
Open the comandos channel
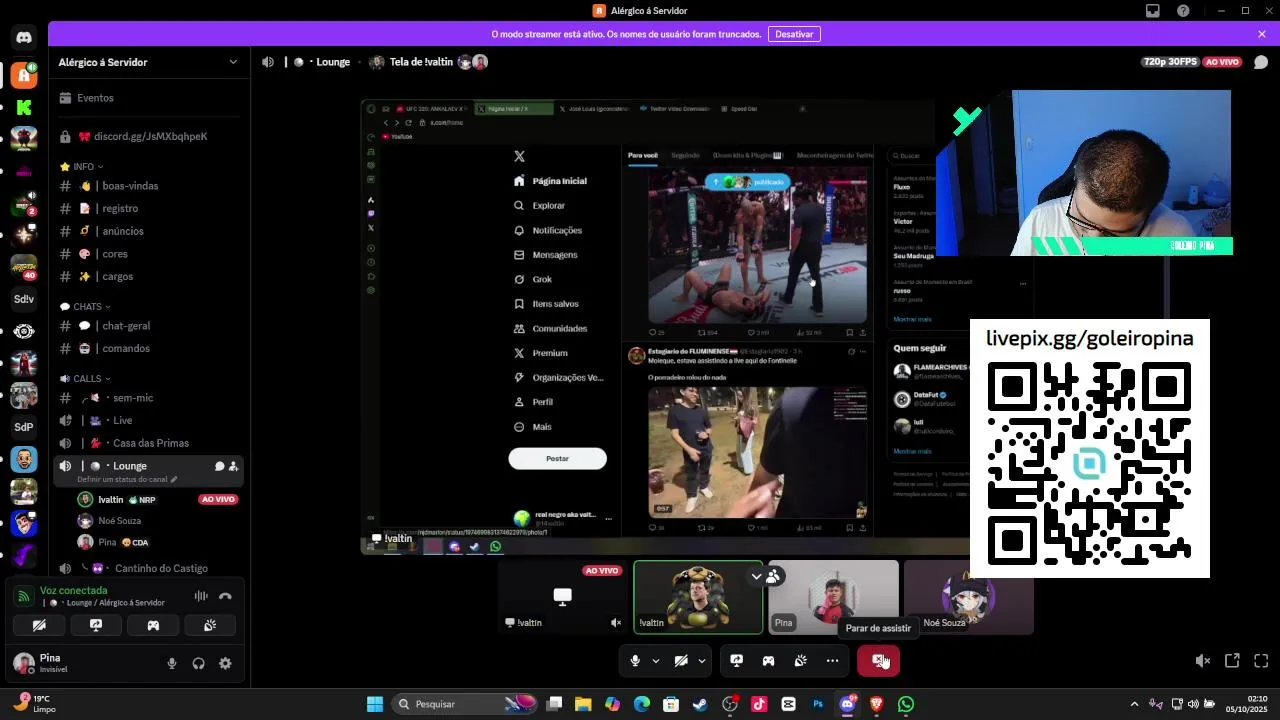tap(150, 348)
